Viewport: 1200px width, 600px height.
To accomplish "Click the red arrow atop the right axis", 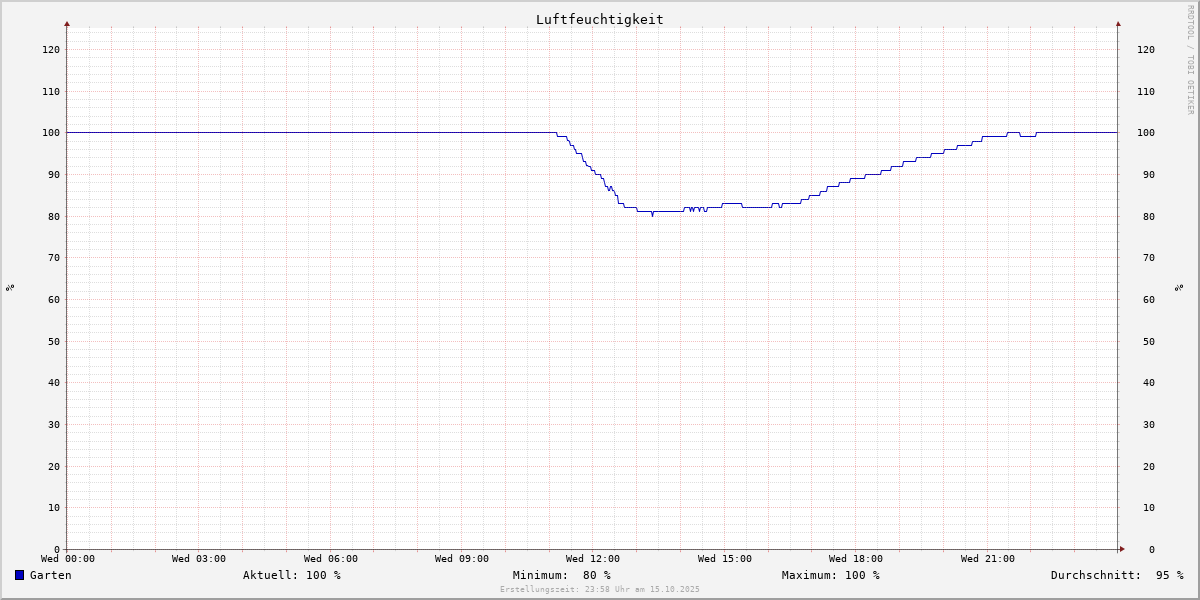I will (1118, 23).
